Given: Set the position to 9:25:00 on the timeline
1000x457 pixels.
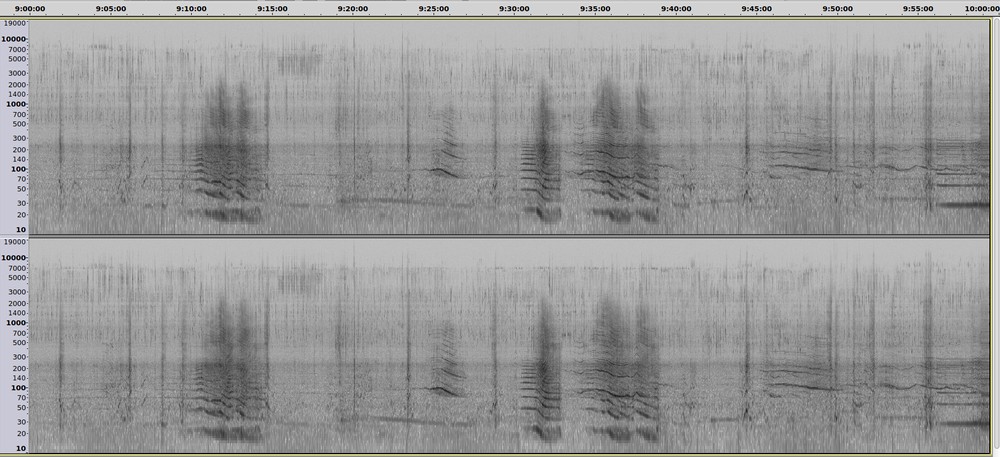Looking at the screenshot, I should [x=434, y=8].
